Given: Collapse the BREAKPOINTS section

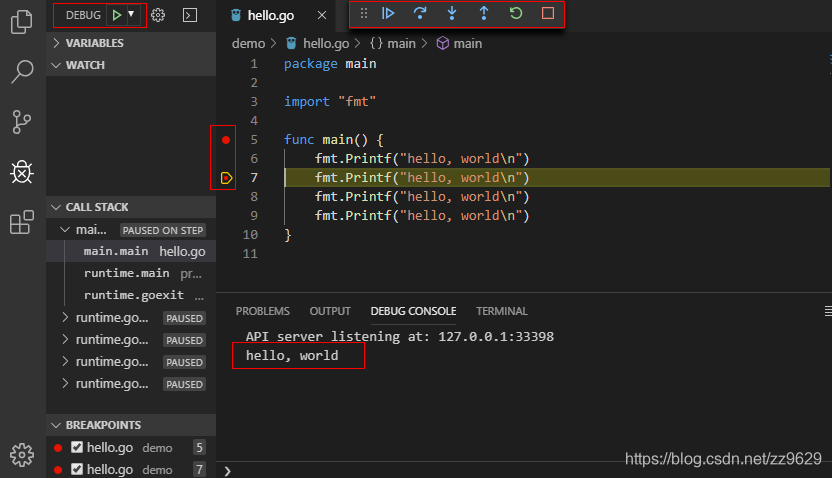Looking at the screenshot, I should pyautogui.click(x=131, y=425).
